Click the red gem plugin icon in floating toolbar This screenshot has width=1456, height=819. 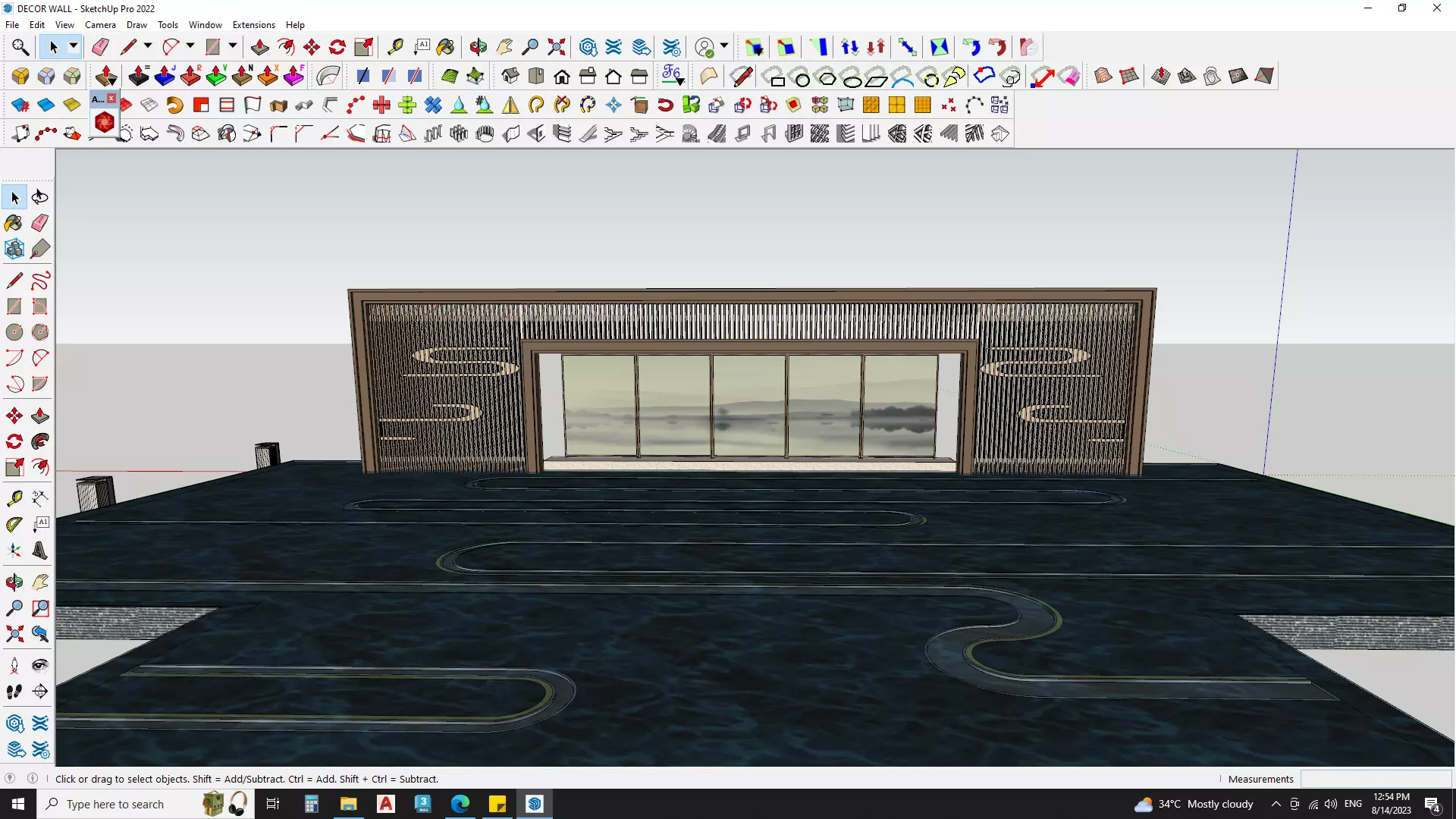[x=105, y=122]
